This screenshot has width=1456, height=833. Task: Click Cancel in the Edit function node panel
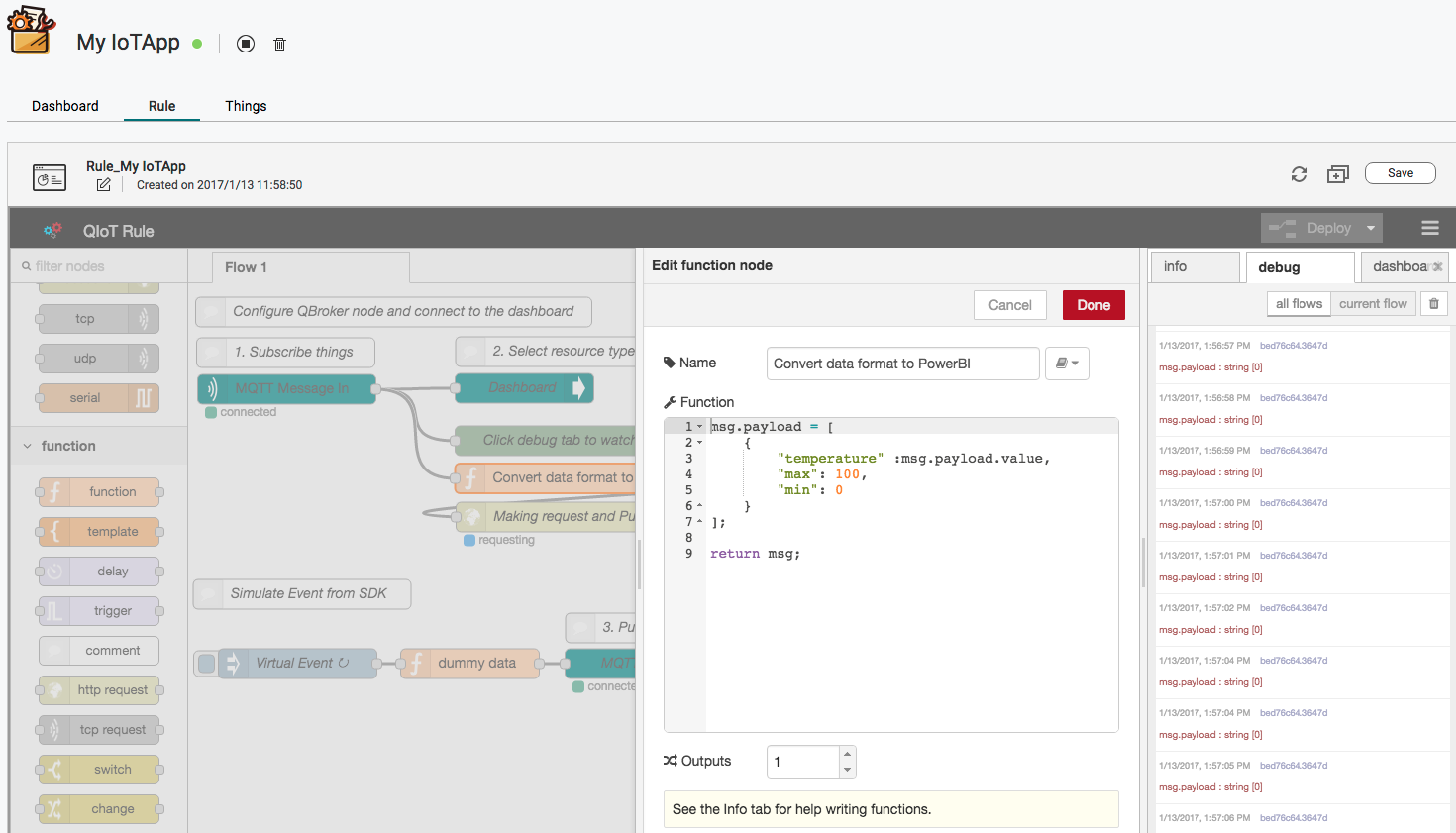click(x=1009, y=305)
